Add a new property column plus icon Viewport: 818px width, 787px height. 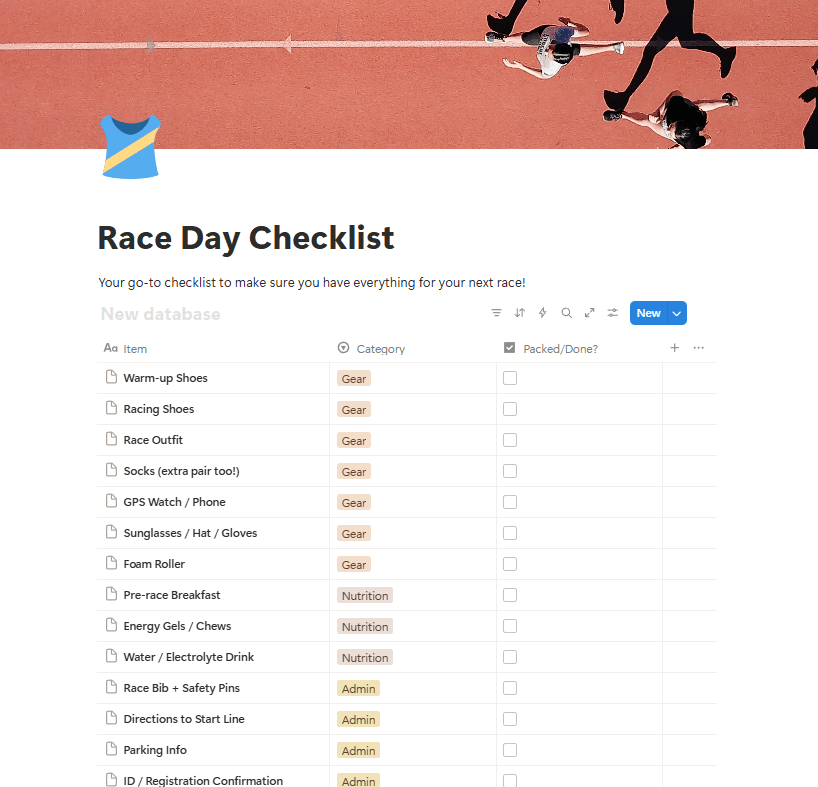(675, 348)
